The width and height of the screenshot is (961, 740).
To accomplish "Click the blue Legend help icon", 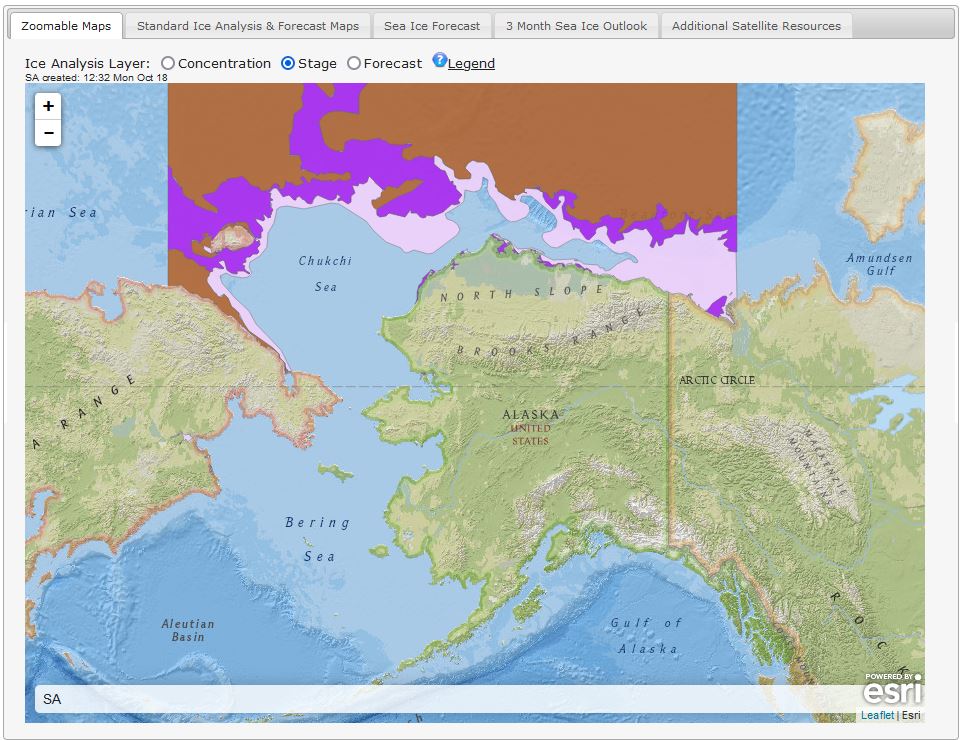I will 439,61.
